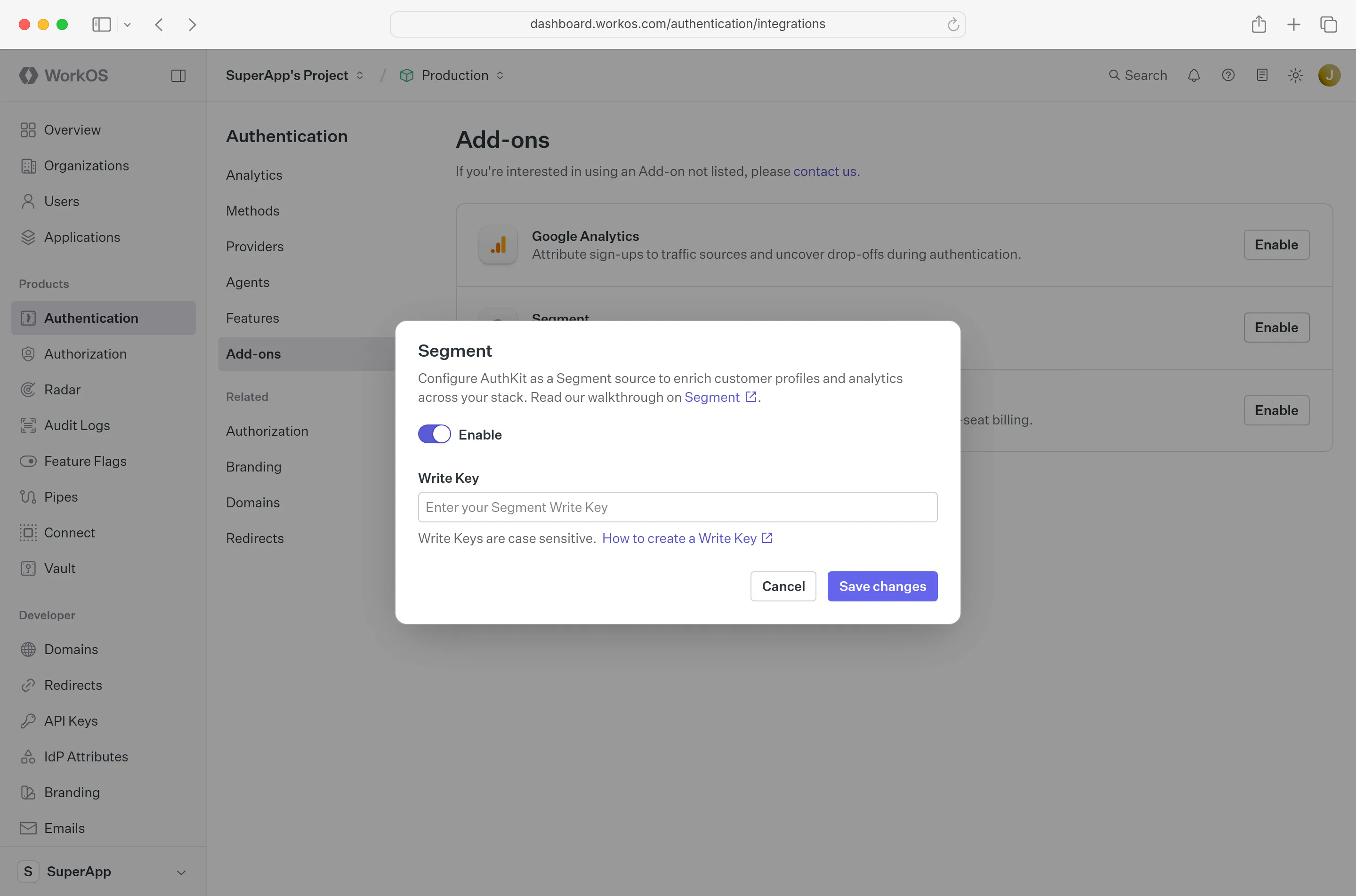Screen dimensions: 1356x896
Task: Select Authentication in the Products sidebar
Action: click(104, 318)
